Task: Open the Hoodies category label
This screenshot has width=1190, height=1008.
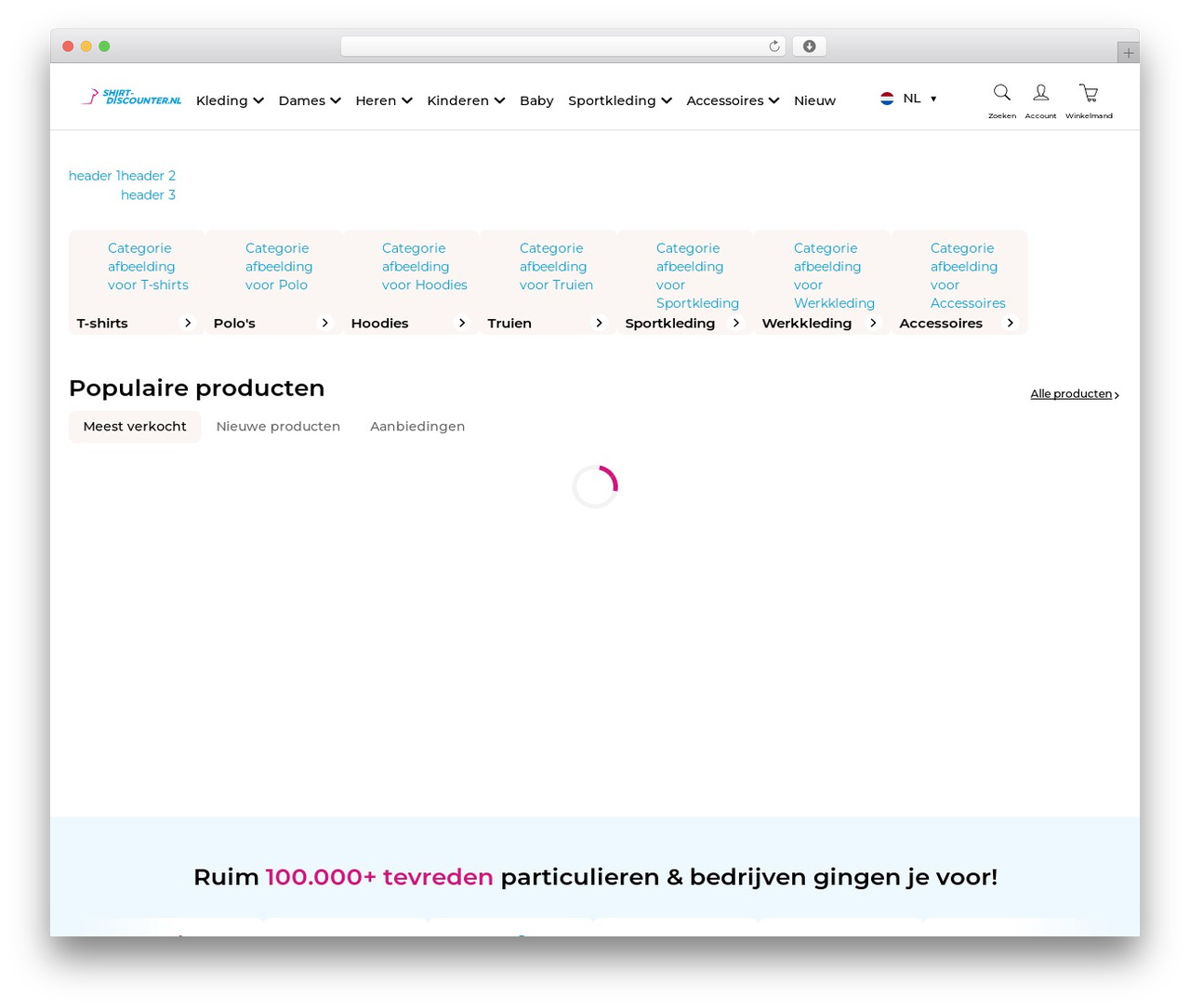Action: [x=379, y=324]
